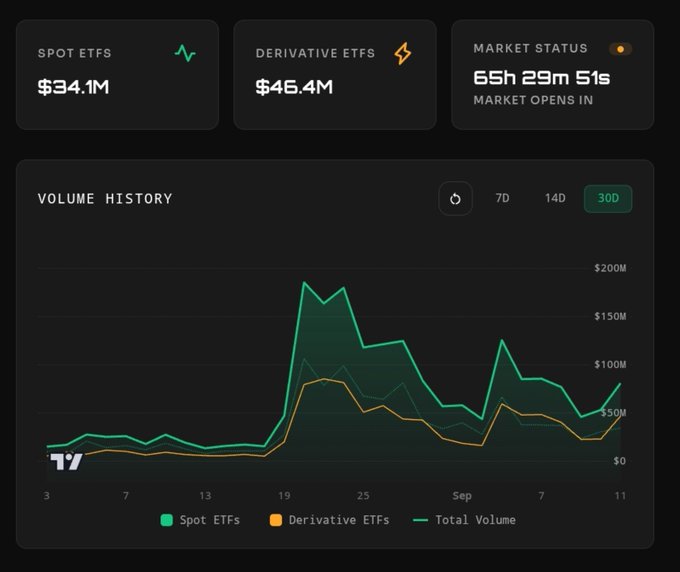Click the 13 x-axis date label
The width and height of the screenshot is (680, 572).
[205, 495]
